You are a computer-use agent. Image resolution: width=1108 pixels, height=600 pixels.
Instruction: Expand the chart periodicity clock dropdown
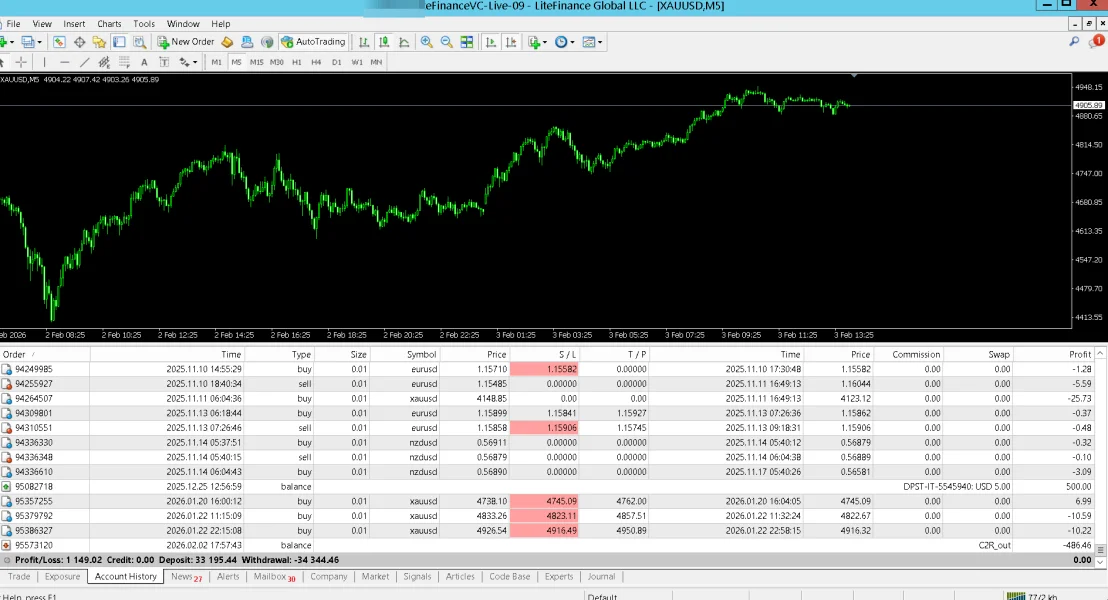(x=571, y=43)
